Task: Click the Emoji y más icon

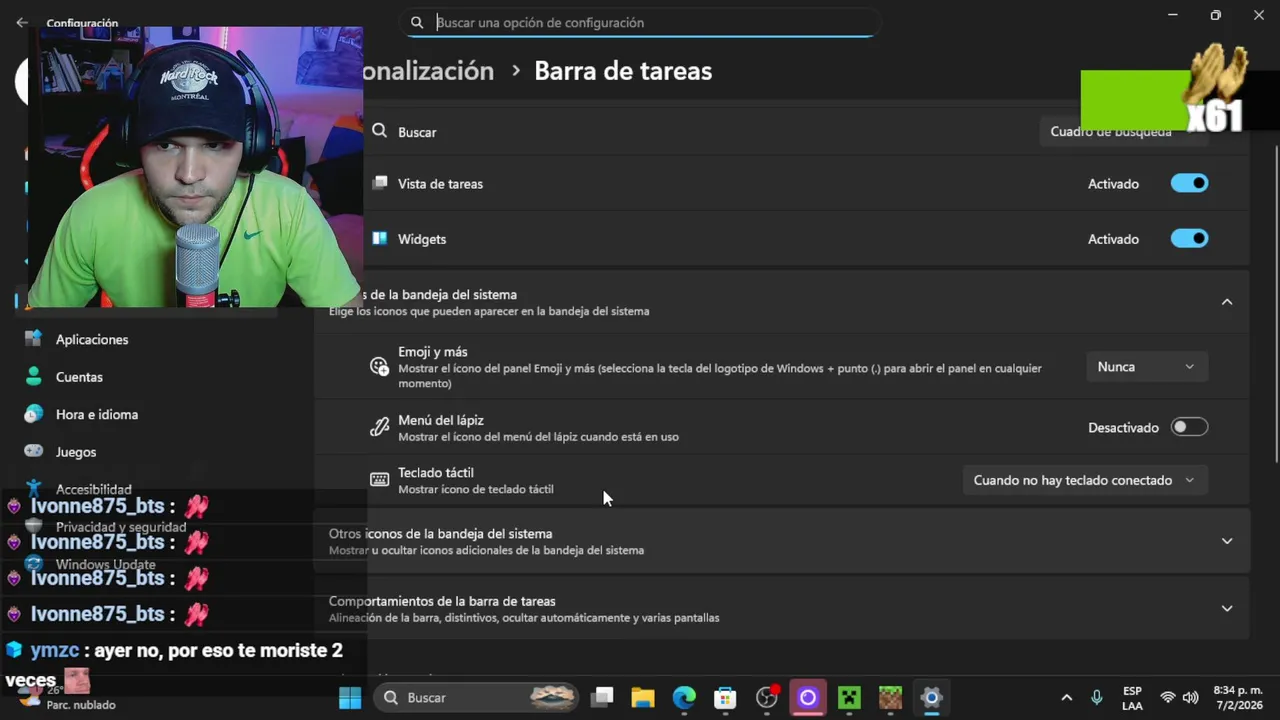Action: (379, 366)
